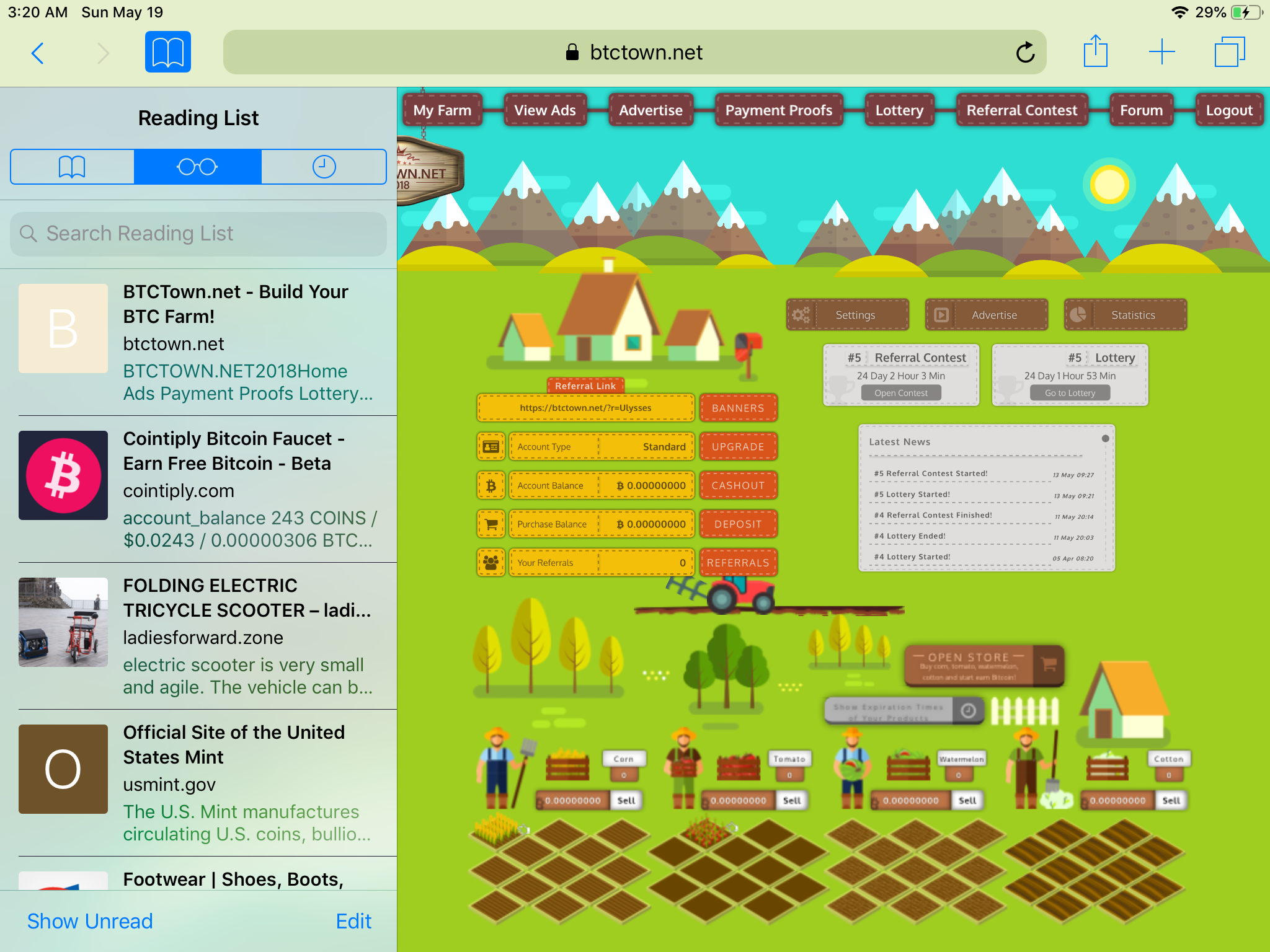Open the Lottery top menu item
The width and height of the screenshot is (1270, 952).
coord(899,110)
